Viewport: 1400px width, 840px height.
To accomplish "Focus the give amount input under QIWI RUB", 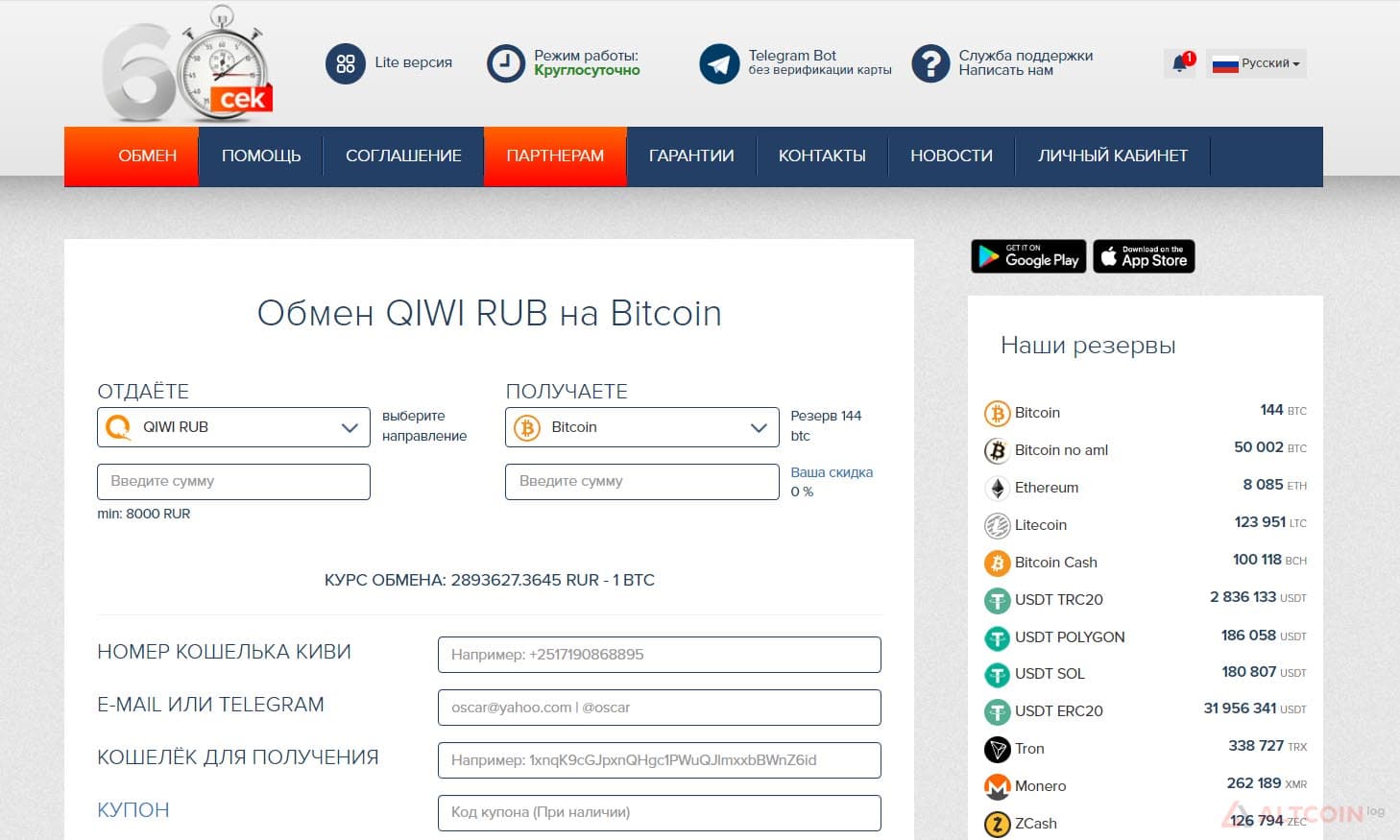I will (x=233, y=482).
